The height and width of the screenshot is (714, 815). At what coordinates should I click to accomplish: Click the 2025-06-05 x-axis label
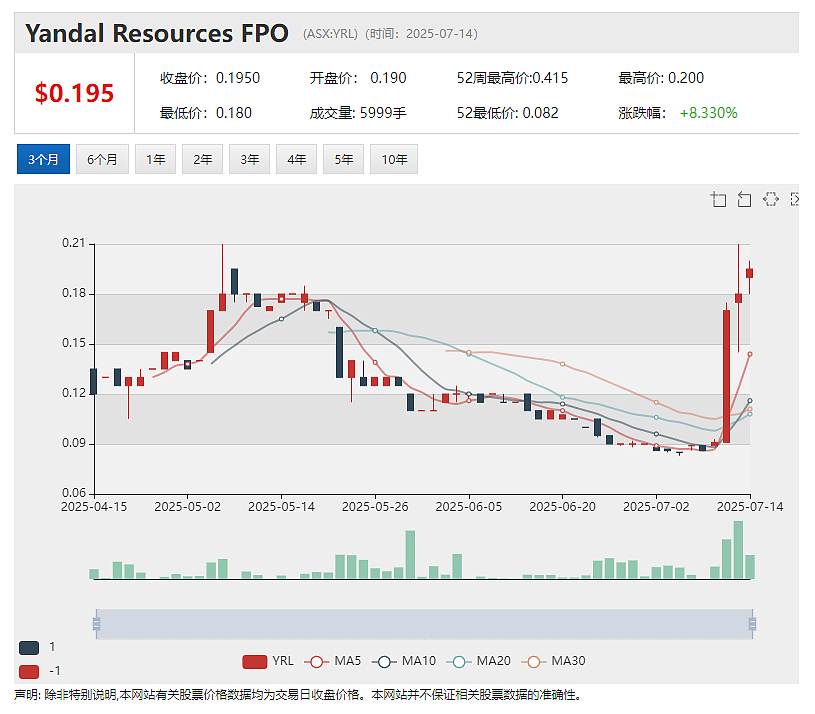coord(469,507)
